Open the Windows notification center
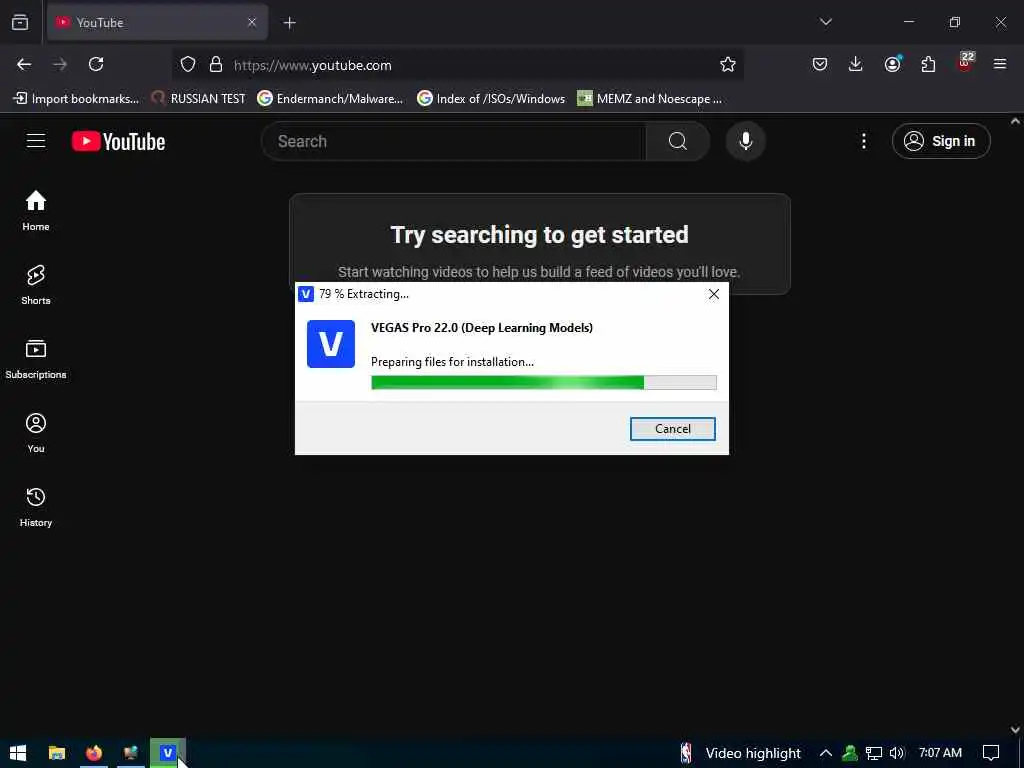The image size is (1024, 768). click(991, 753)
